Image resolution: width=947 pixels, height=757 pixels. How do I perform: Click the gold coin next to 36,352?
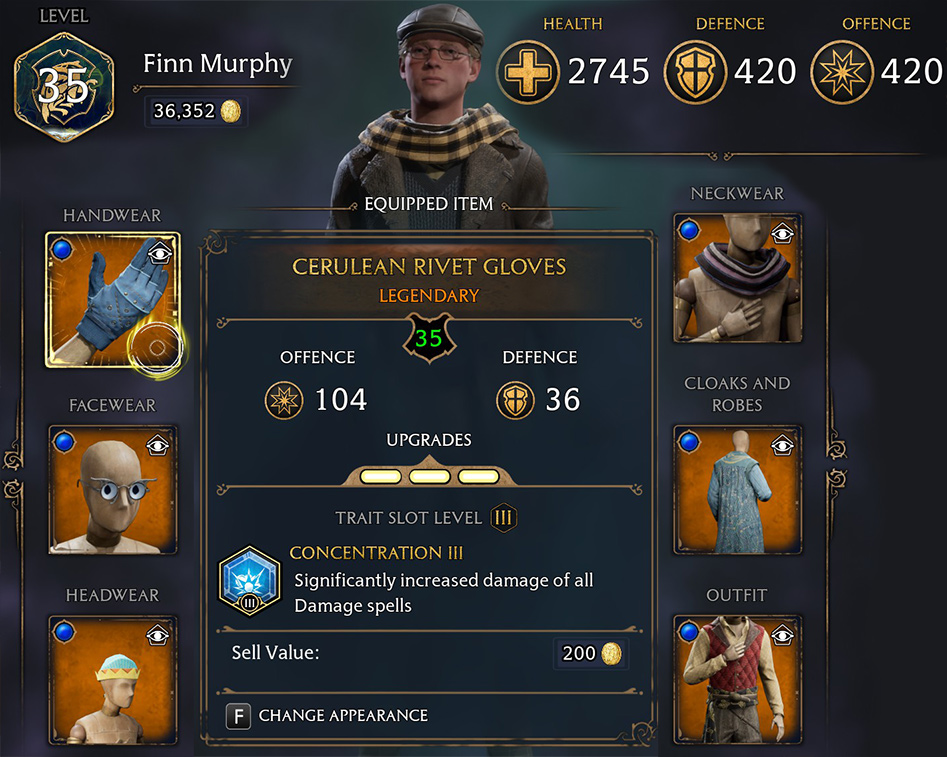click(x=231, y=111)
